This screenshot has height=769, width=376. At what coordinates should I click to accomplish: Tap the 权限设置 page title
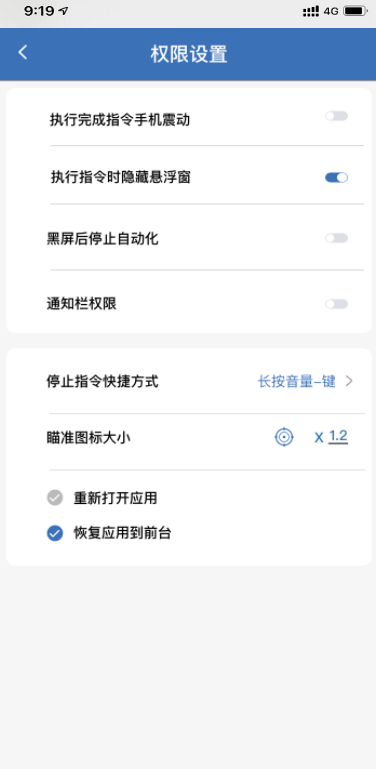[189, 54]
